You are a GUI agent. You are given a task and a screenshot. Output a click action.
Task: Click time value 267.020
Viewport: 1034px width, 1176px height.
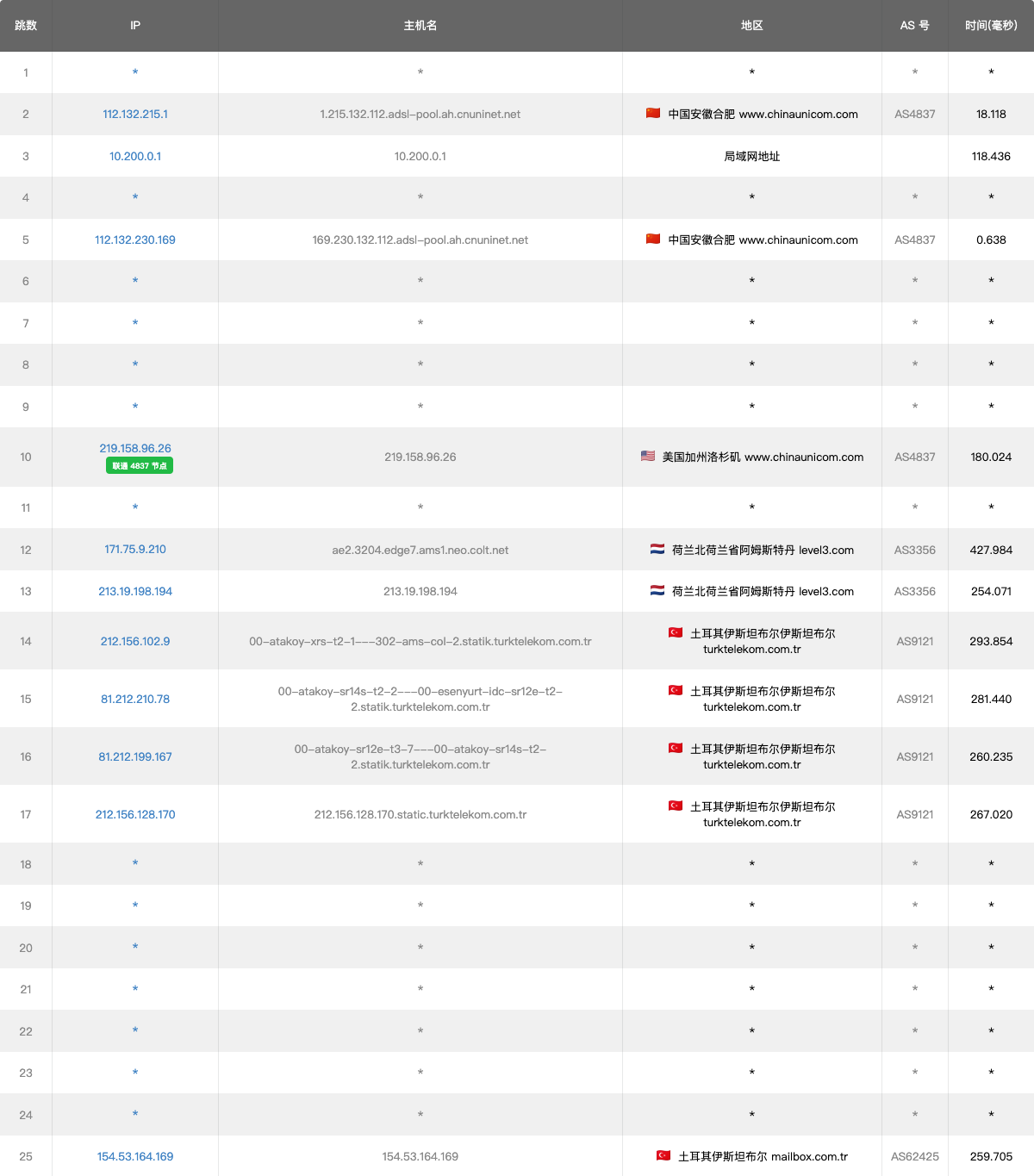click(991, 814)
